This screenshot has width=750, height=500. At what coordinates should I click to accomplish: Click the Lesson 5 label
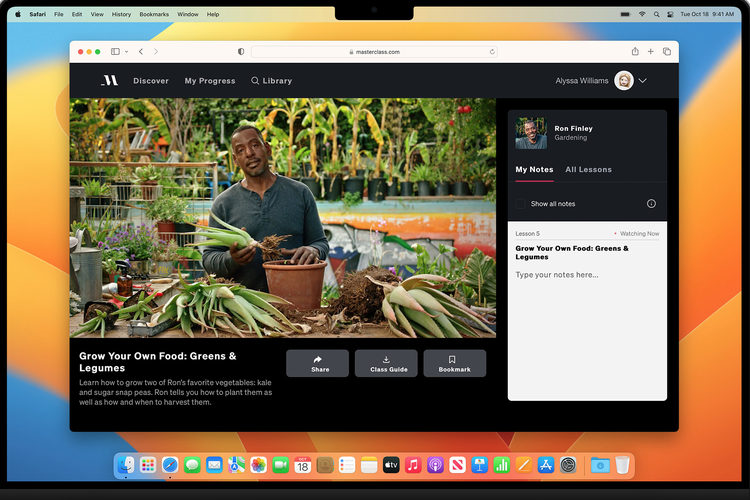click(x=528, y=233)
